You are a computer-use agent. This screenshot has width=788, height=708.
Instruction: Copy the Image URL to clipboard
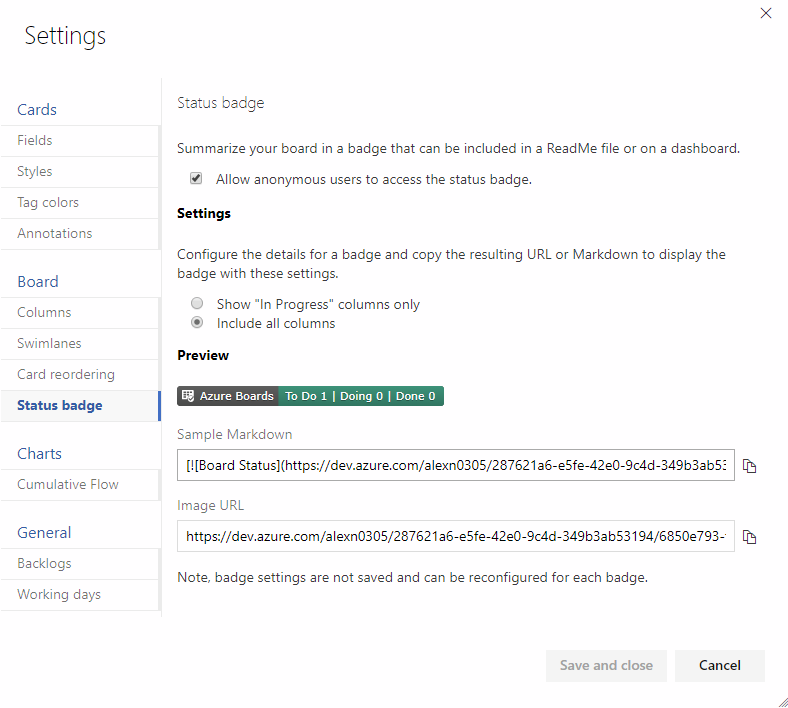749,537
